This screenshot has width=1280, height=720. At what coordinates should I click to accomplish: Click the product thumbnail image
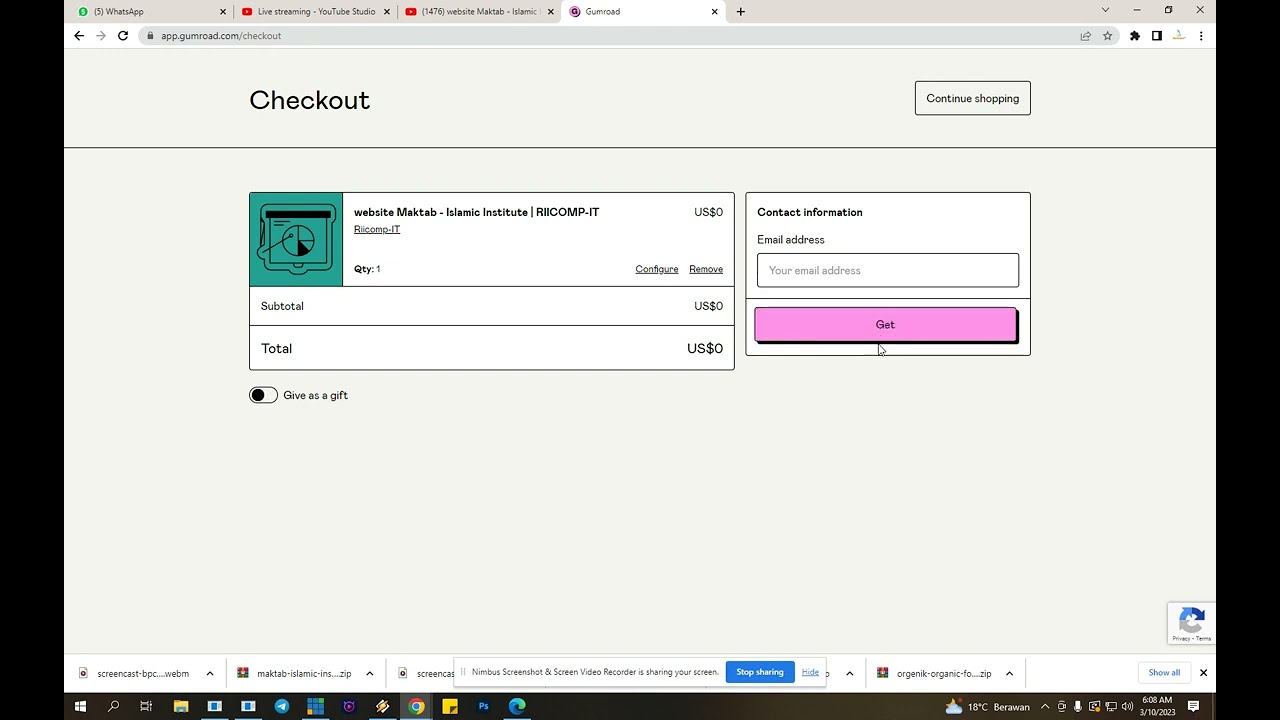tap(296, 239)
